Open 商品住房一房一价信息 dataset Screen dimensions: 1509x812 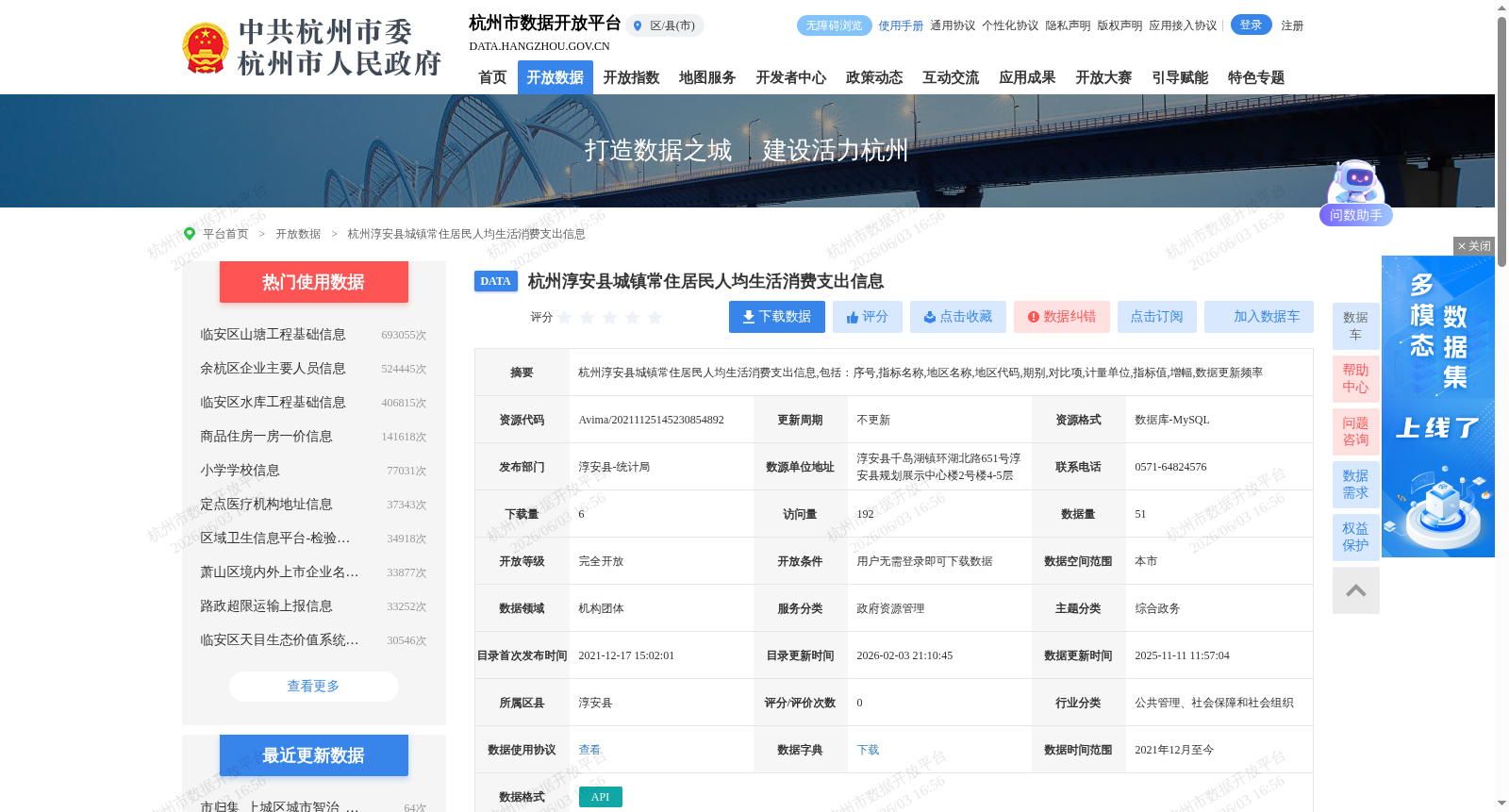tap(266, 437)
